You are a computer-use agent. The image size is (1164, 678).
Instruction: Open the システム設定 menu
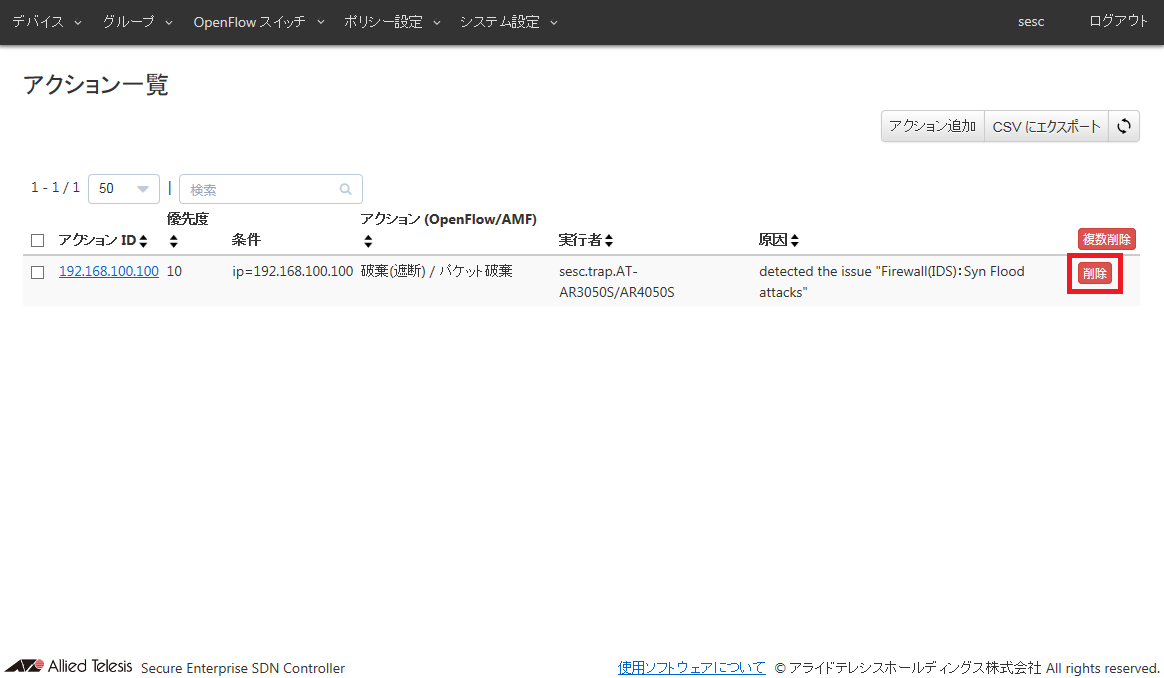click(508, 22)
